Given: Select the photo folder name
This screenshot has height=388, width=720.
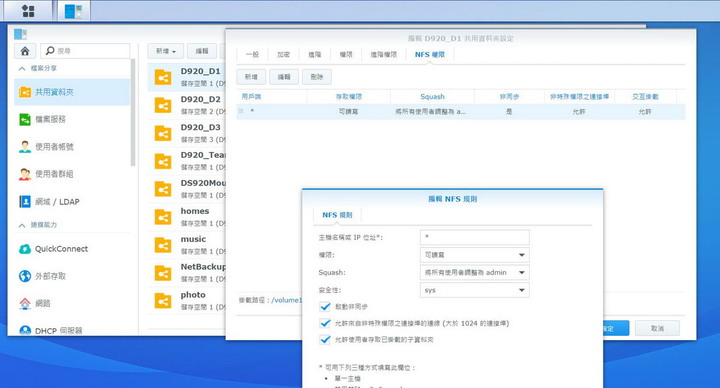Looking at the screenshot, I should (x=193, y=295).
